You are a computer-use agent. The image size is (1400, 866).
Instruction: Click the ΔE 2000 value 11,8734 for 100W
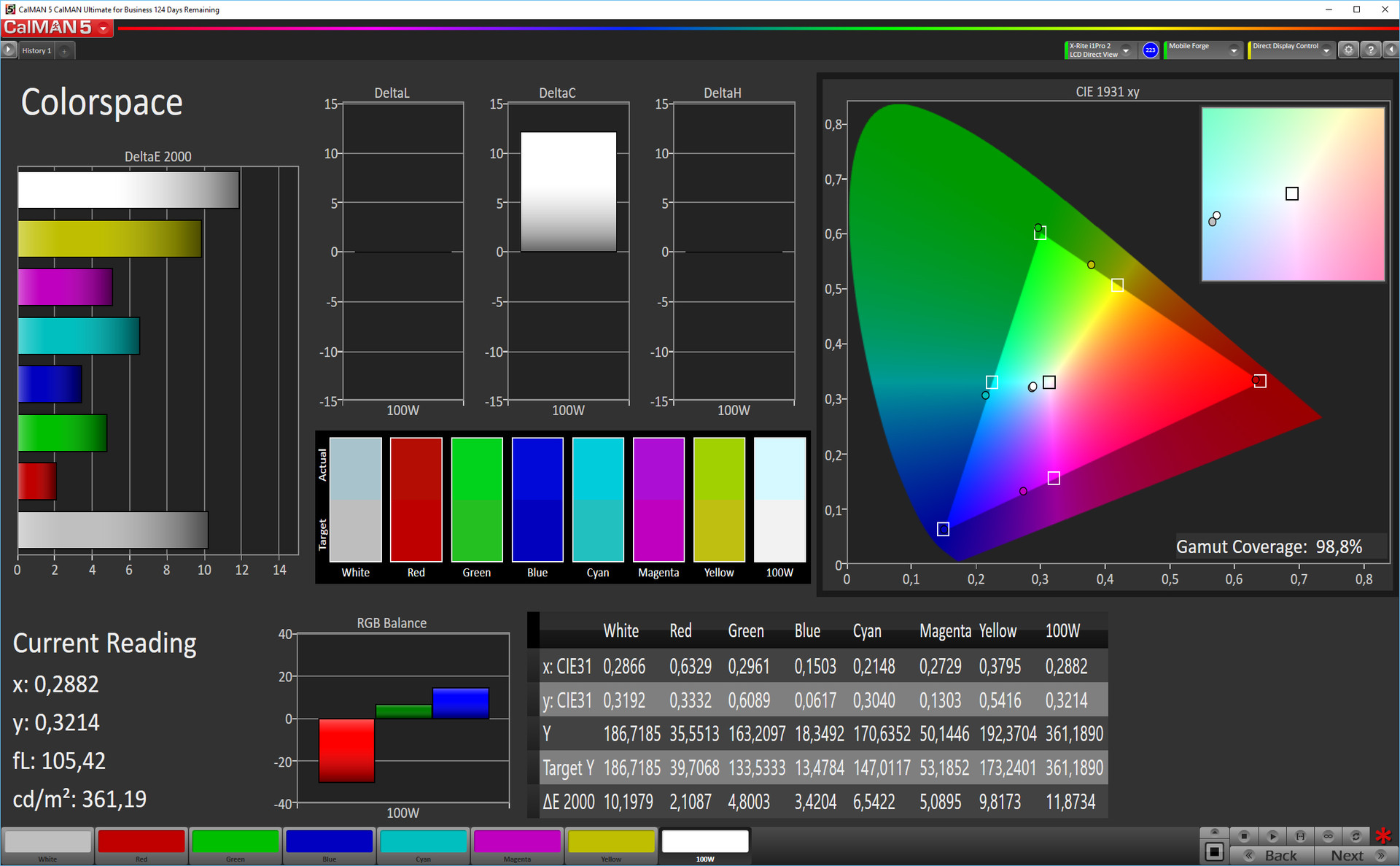point(1070,802)
